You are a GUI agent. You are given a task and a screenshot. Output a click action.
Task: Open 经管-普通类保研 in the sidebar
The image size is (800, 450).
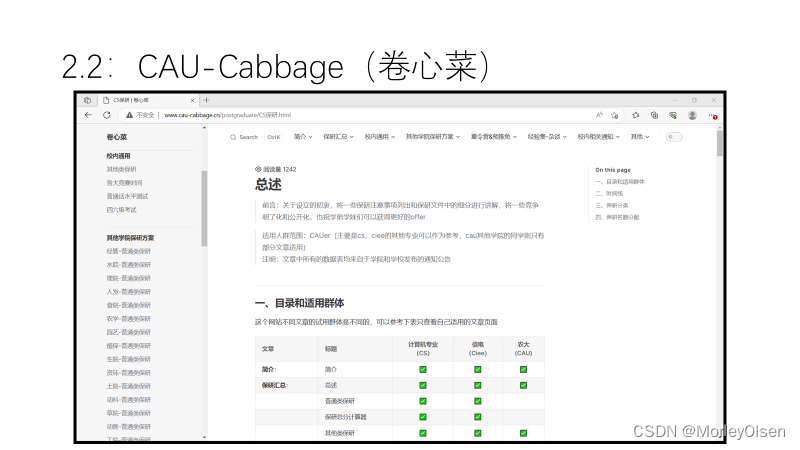pos(129,252)
